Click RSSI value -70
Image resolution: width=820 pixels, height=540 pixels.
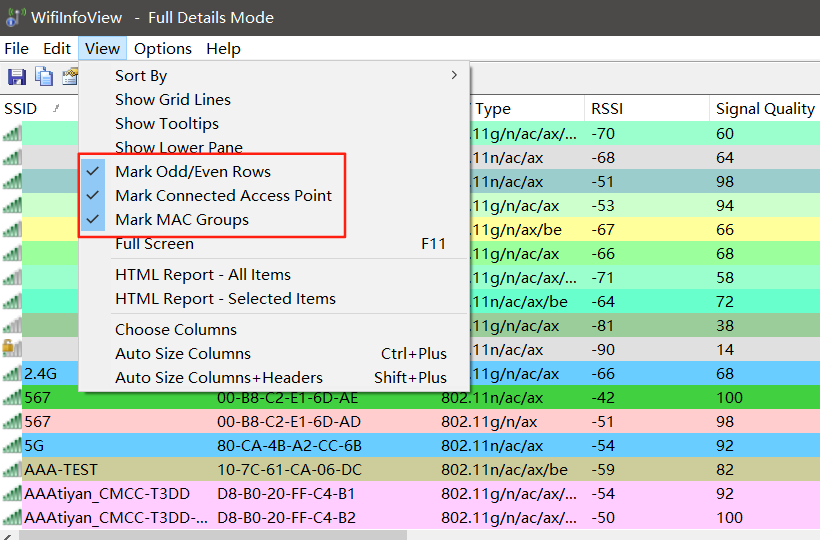pos(602,133)
